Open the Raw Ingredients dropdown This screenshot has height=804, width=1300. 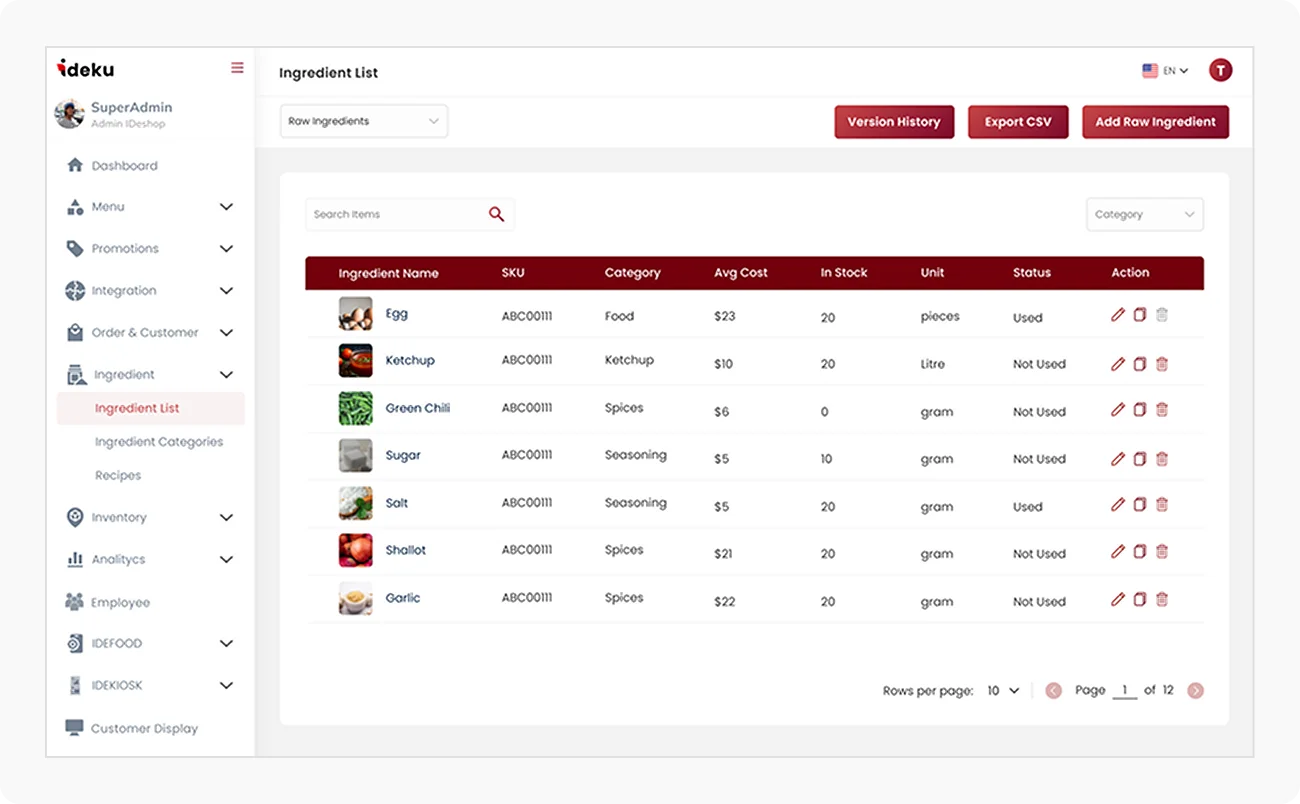(364, 121)
